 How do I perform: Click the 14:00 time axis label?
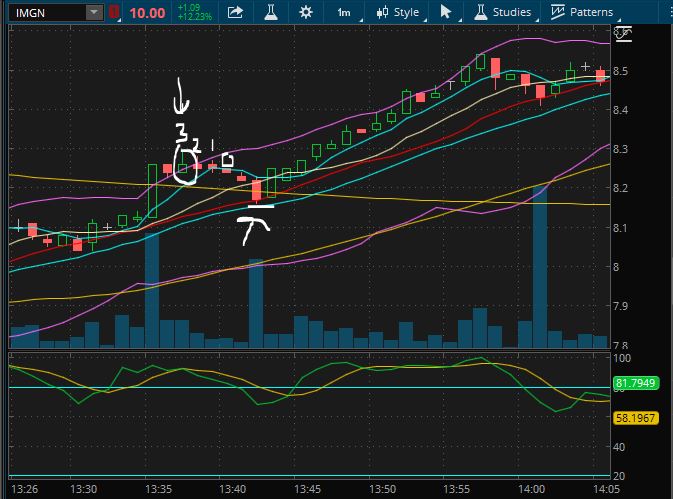[531, 489]
